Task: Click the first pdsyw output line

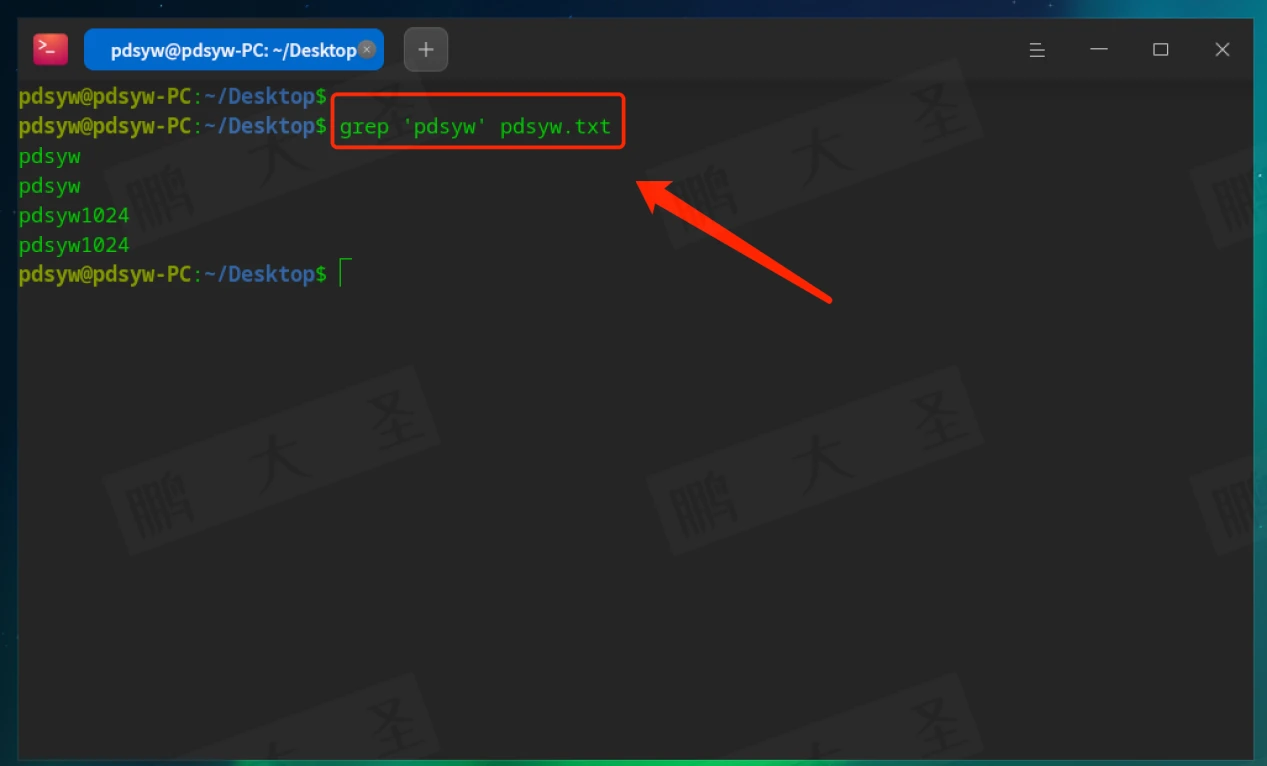Action: 50,157
